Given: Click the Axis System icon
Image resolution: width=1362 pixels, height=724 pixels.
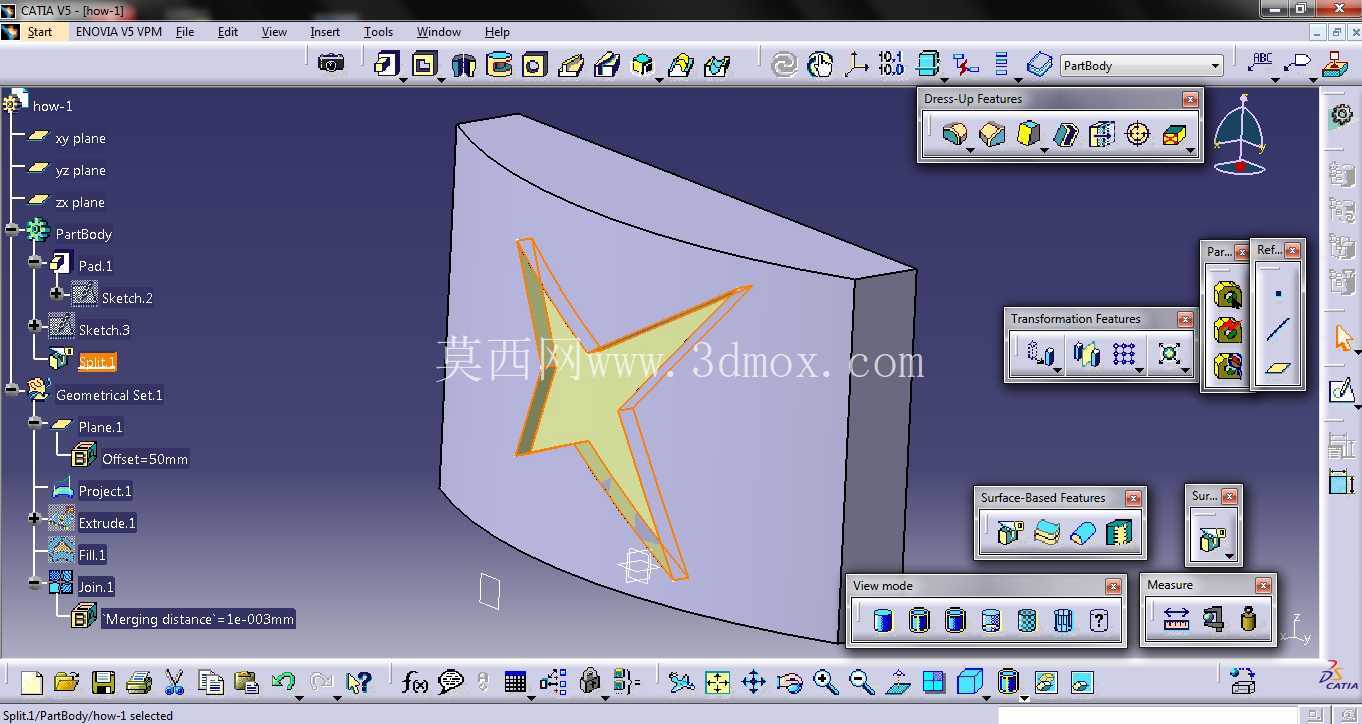Looking at the screenshot, I should (856, 65).
